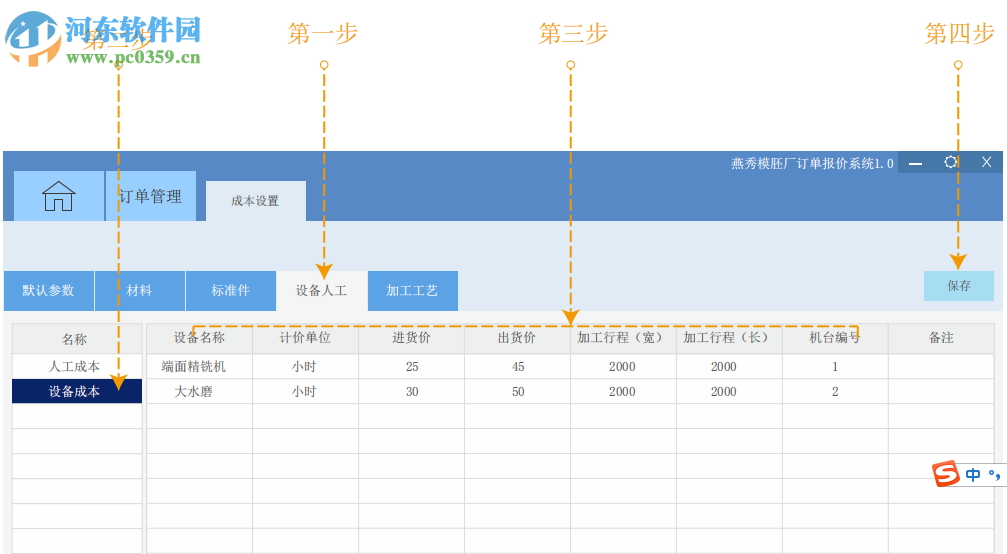Click selling price cell 50
This screenshot has height=554, width=1007.
[518, 392]
